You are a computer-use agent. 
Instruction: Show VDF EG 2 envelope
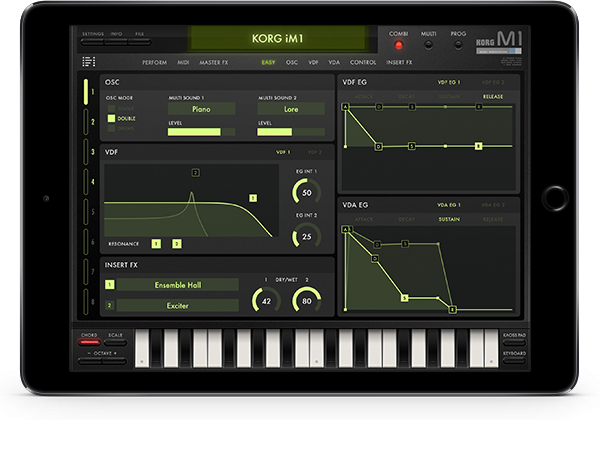[x=493, y=82]
